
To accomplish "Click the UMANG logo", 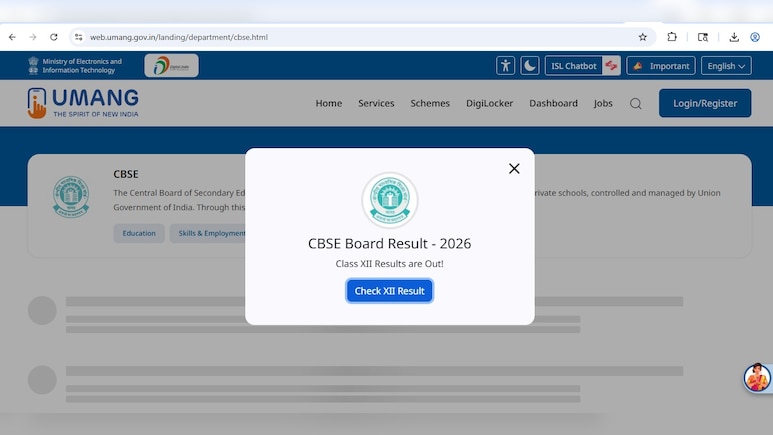I will click(x=83, y=103).
